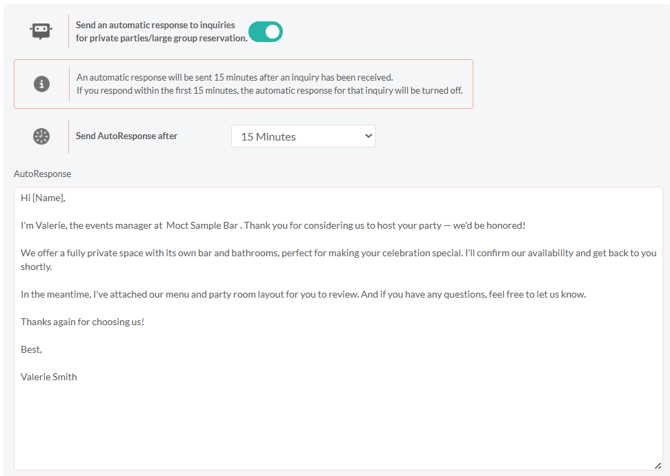Open the 15 Minutes delay dropdown
Image resolution: width=670 pixels, height=476 pixels.
pos(303,136)
